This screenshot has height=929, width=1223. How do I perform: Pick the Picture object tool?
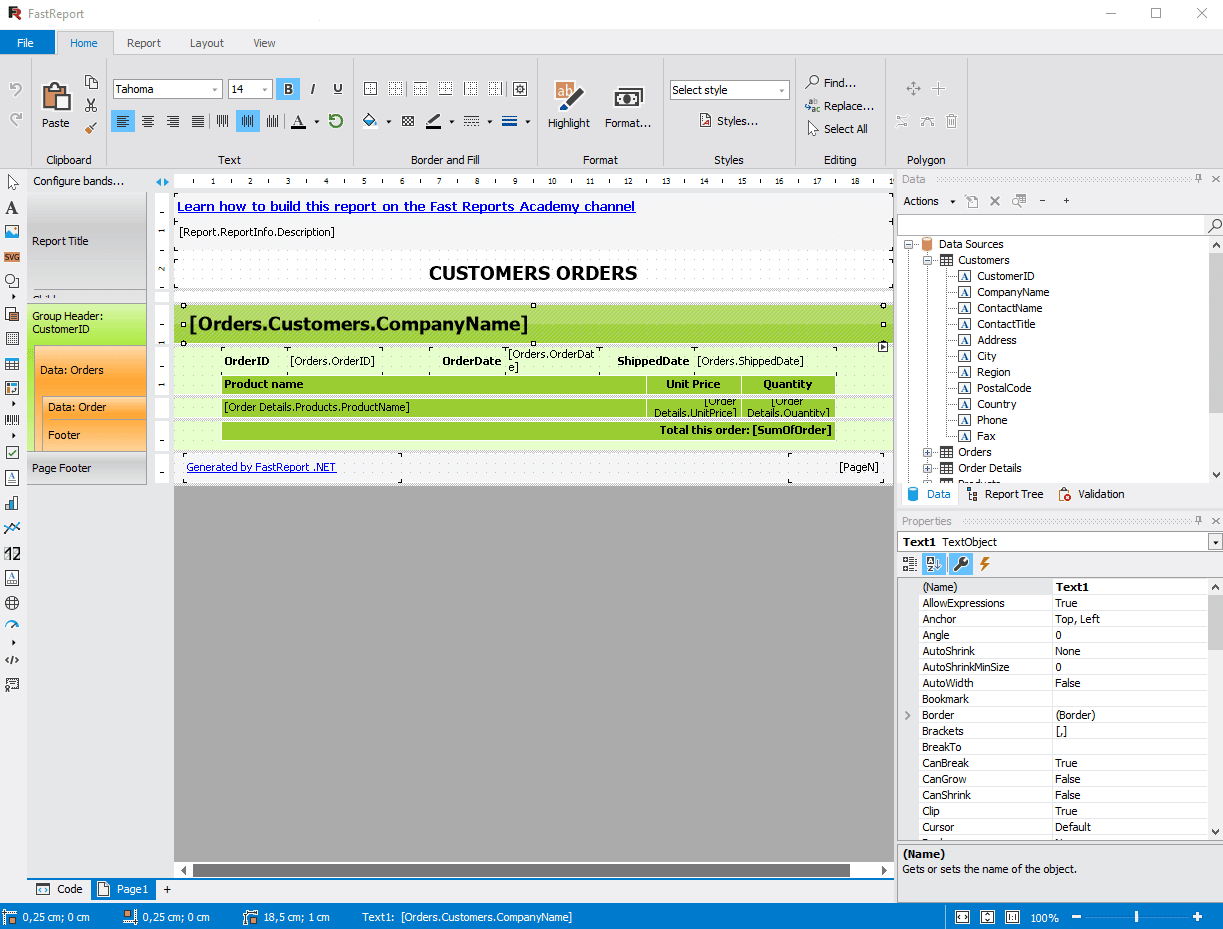click(x=12, y=232)
